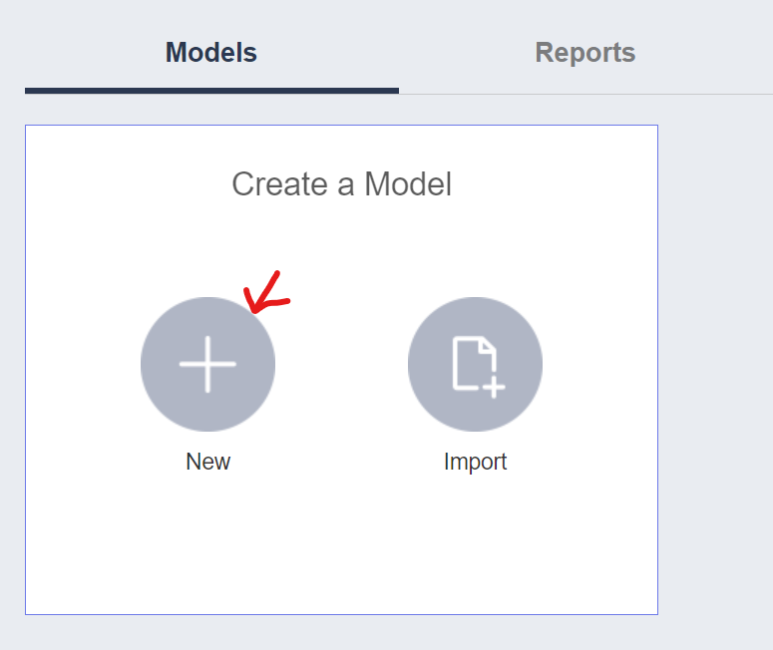Click the Import file icon
The height and width of the screenshot is (650, 773).
click(x=475, y=364)
